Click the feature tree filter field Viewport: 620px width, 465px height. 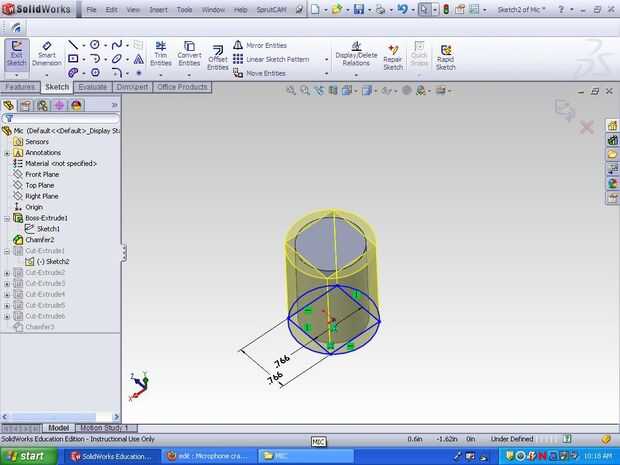tap(61, 118)
